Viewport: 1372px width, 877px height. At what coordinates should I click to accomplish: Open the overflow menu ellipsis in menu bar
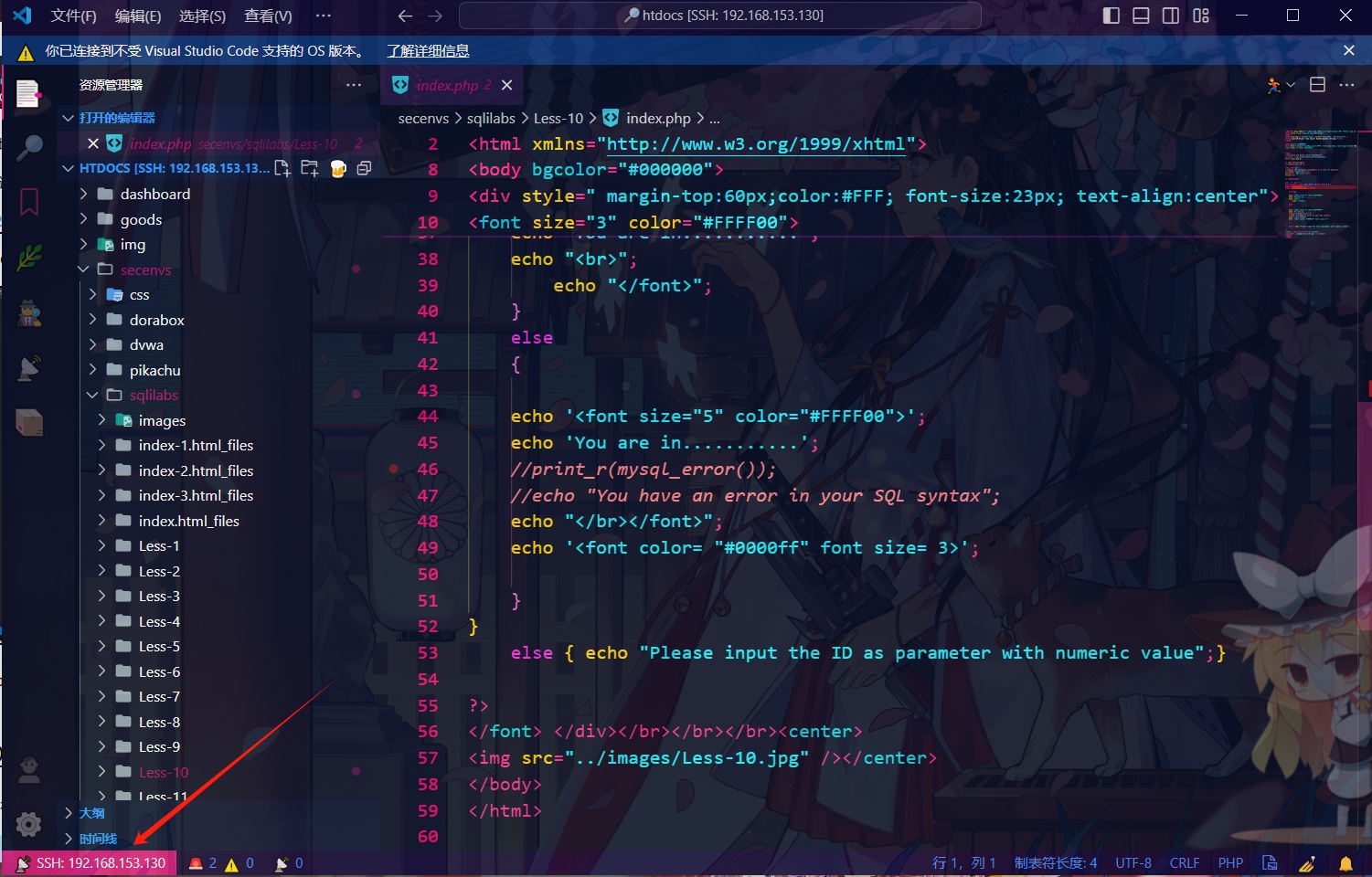[323, 16]
